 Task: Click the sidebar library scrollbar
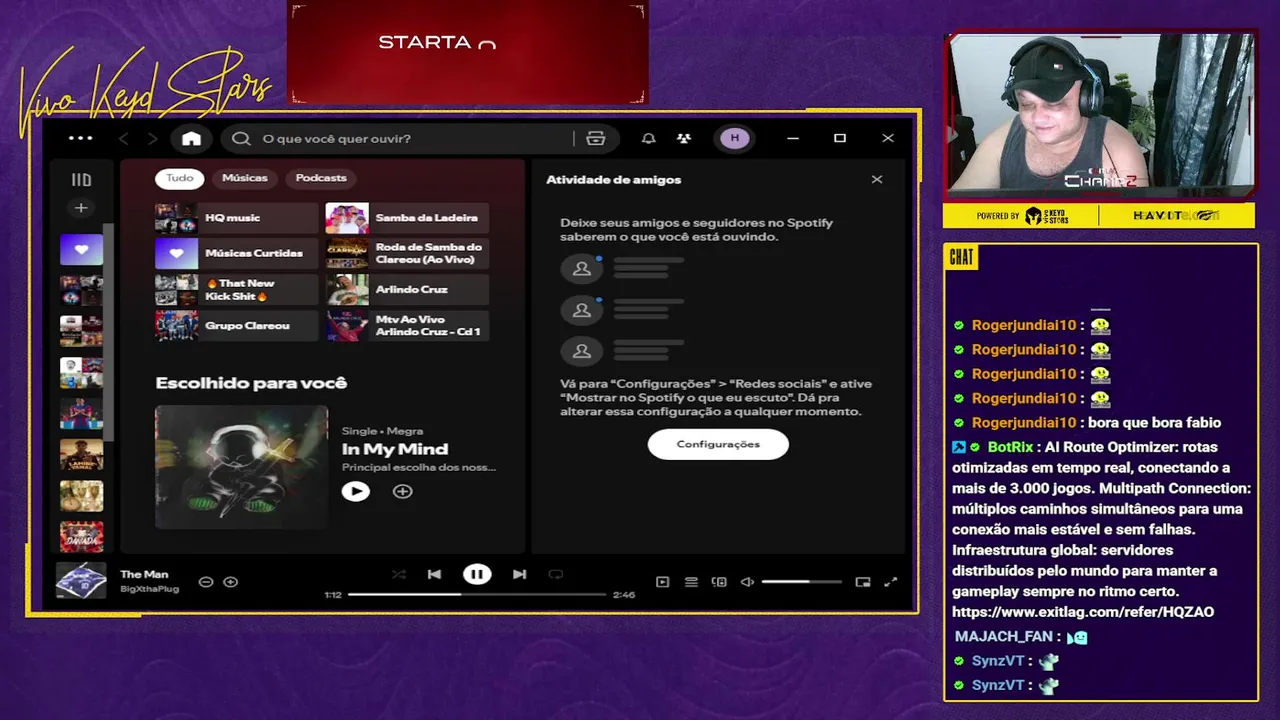(x=110, y=330)
